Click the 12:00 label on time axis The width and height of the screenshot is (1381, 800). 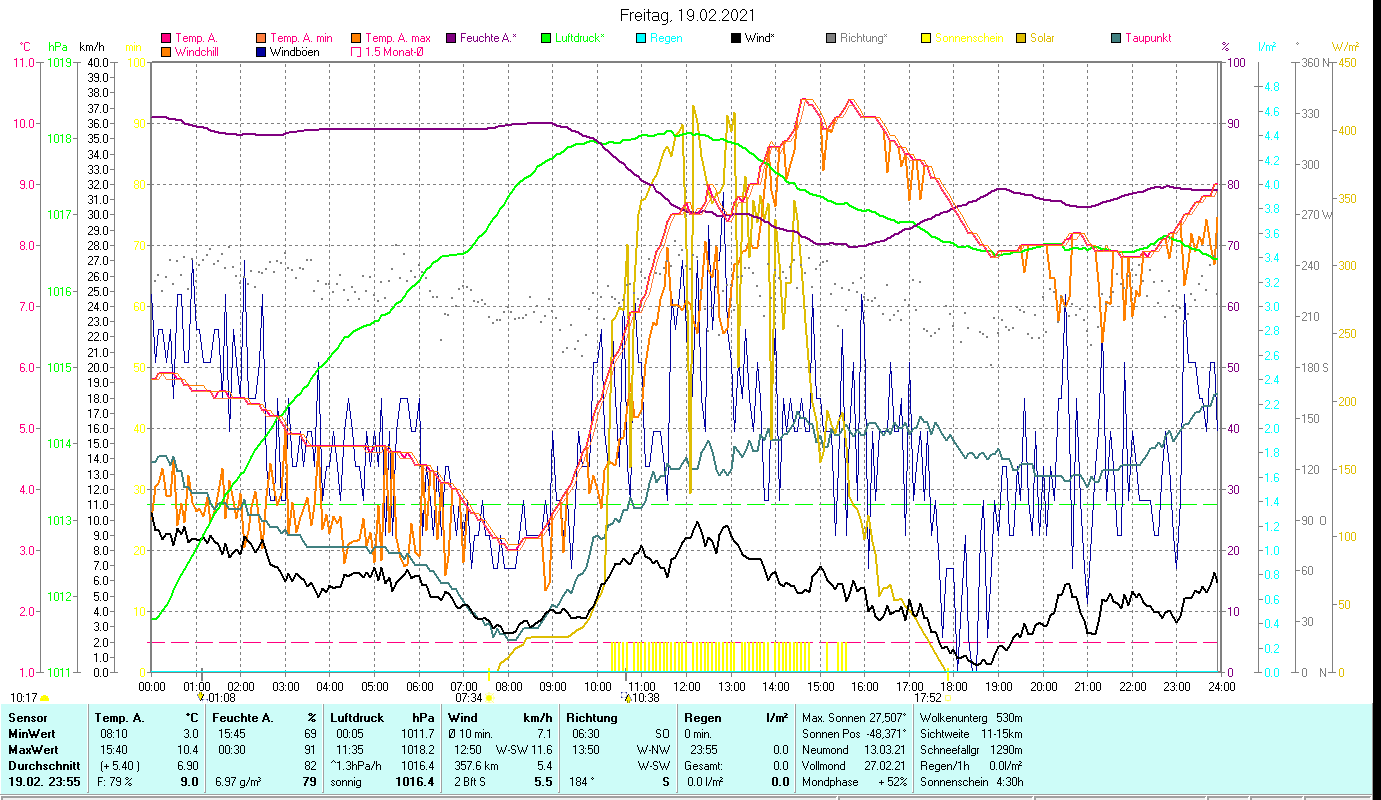click(687, 686)
